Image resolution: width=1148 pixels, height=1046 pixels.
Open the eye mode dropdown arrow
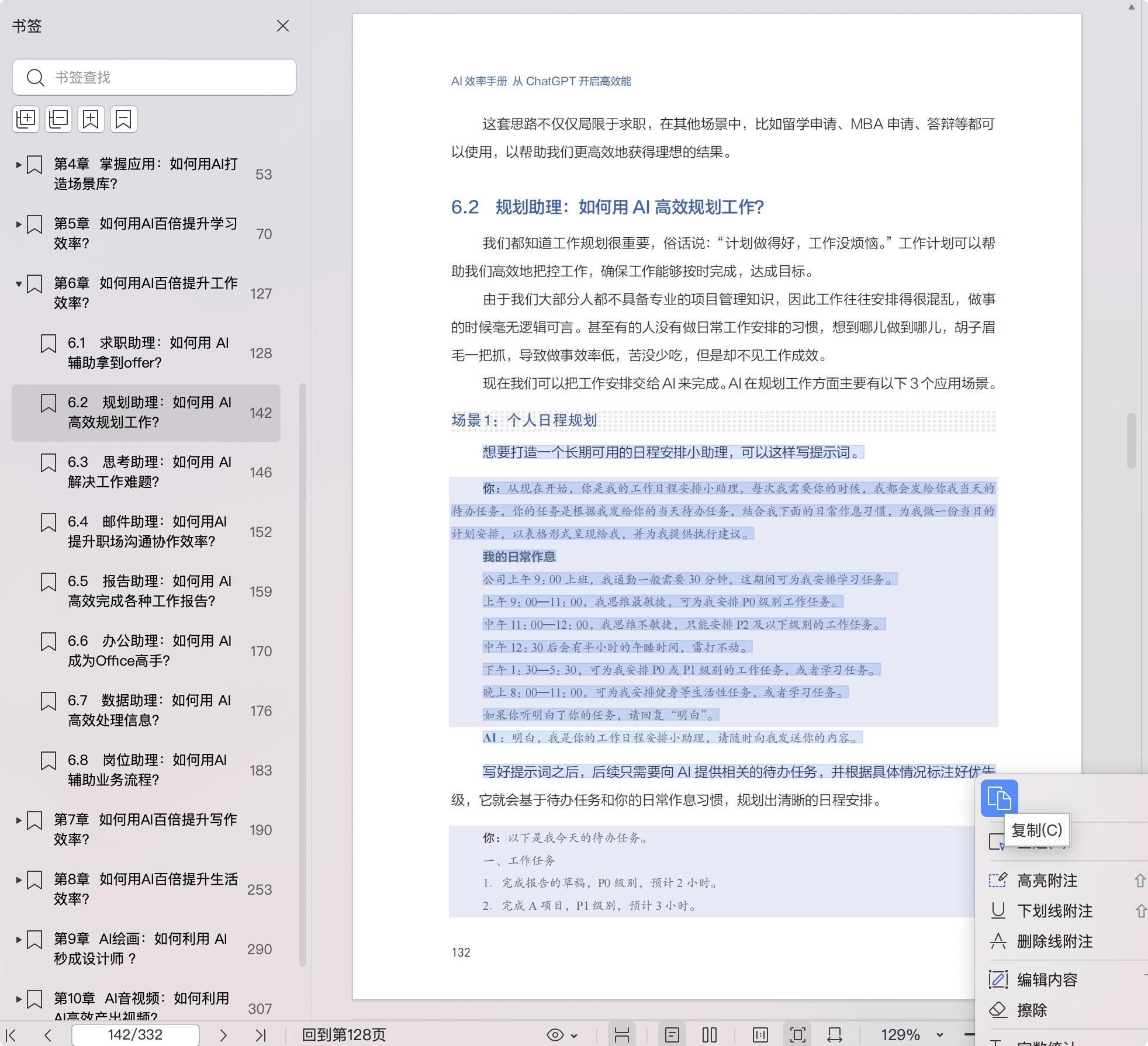pos(574,1035)
